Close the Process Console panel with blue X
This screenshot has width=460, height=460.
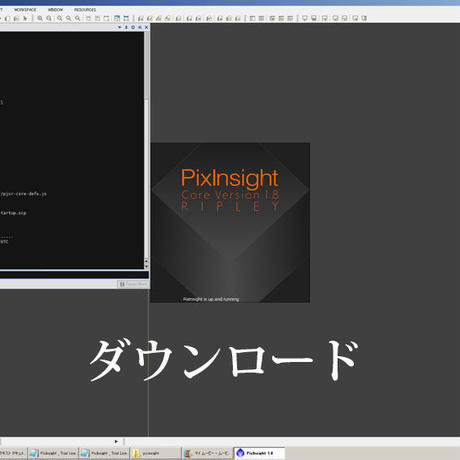(x=146, y=27)
